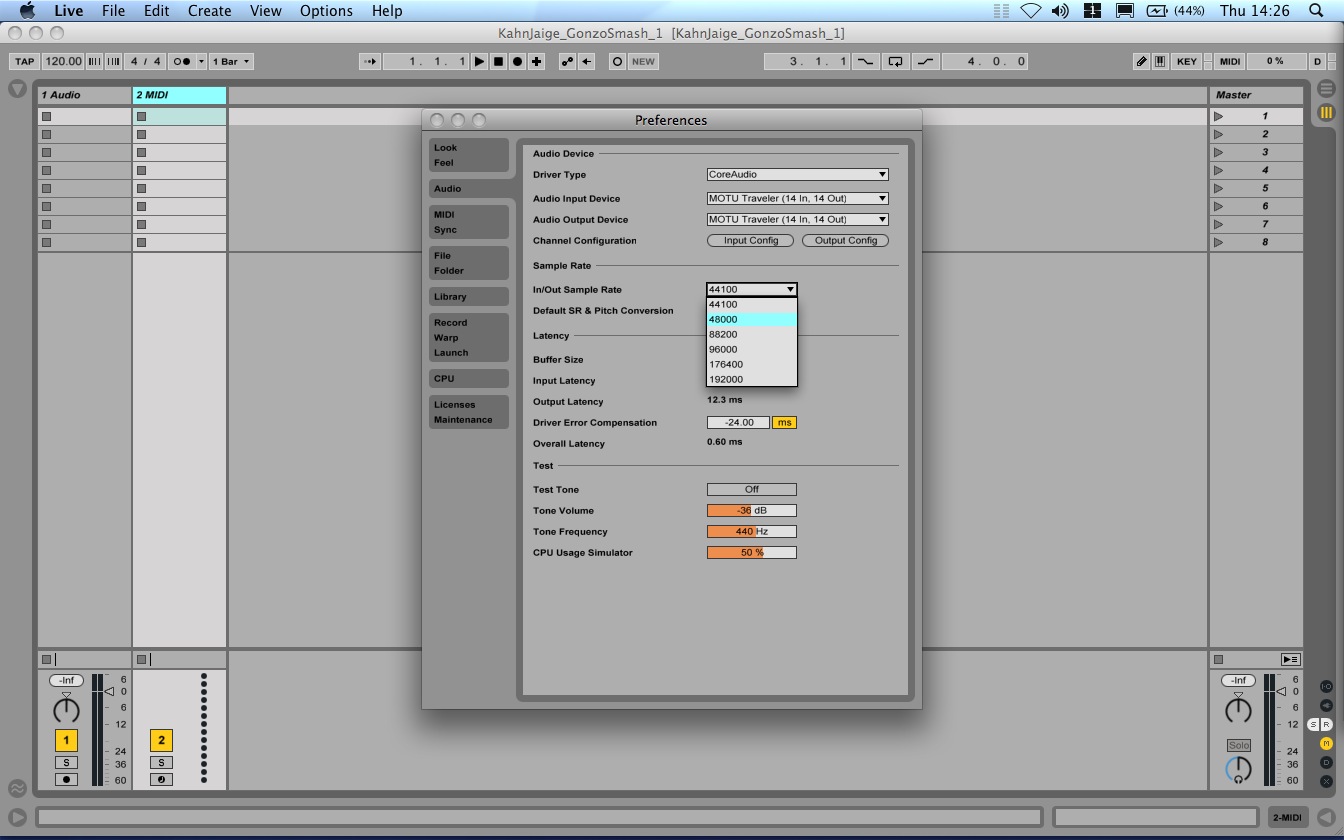The width and height of the screenshot is (1344, 840).
Task: Toggle the Loop switch in the transport
Action: pyautogui.click(x=895, y=61)
